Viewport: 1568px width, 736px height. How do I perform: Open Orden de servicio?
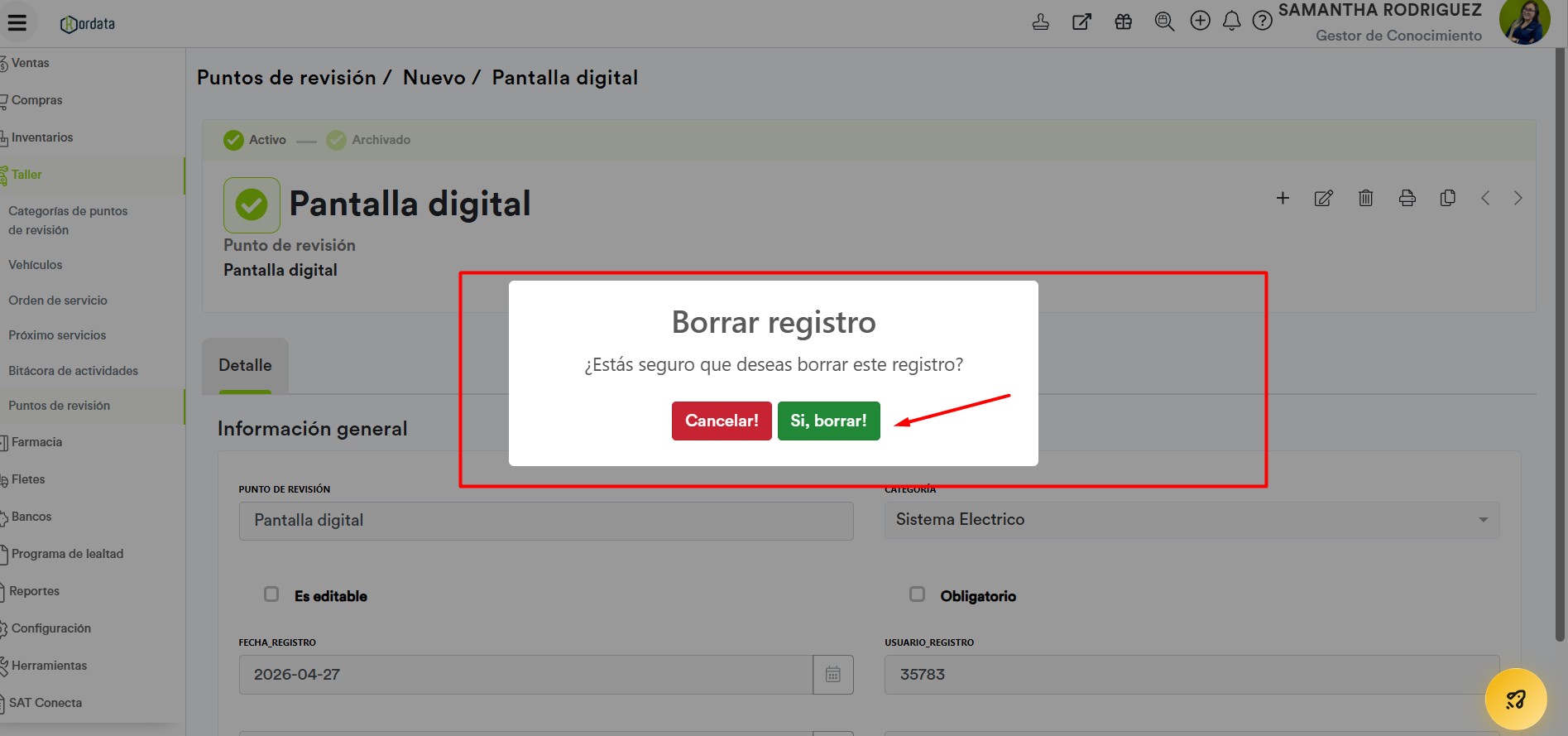[58, 301]
